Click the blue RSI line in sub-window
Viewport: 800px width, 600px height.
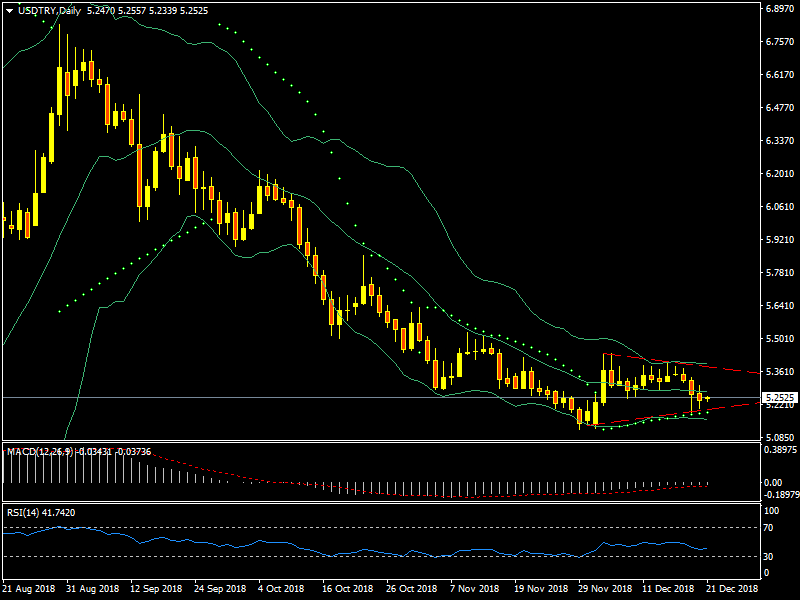(300, 549)
